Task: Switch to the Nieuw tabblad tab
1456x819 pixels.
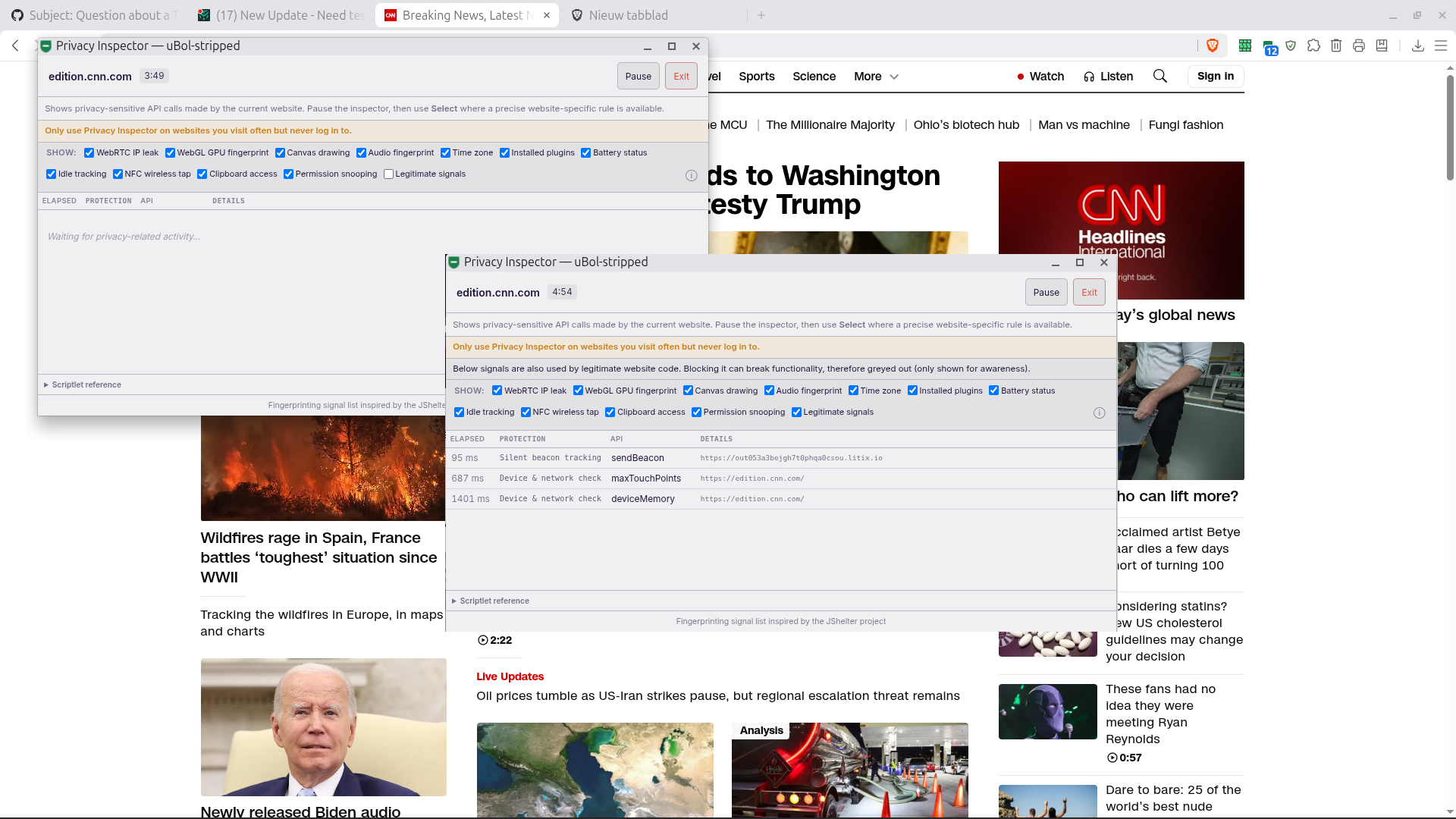Action: click(x=629, y=15)
